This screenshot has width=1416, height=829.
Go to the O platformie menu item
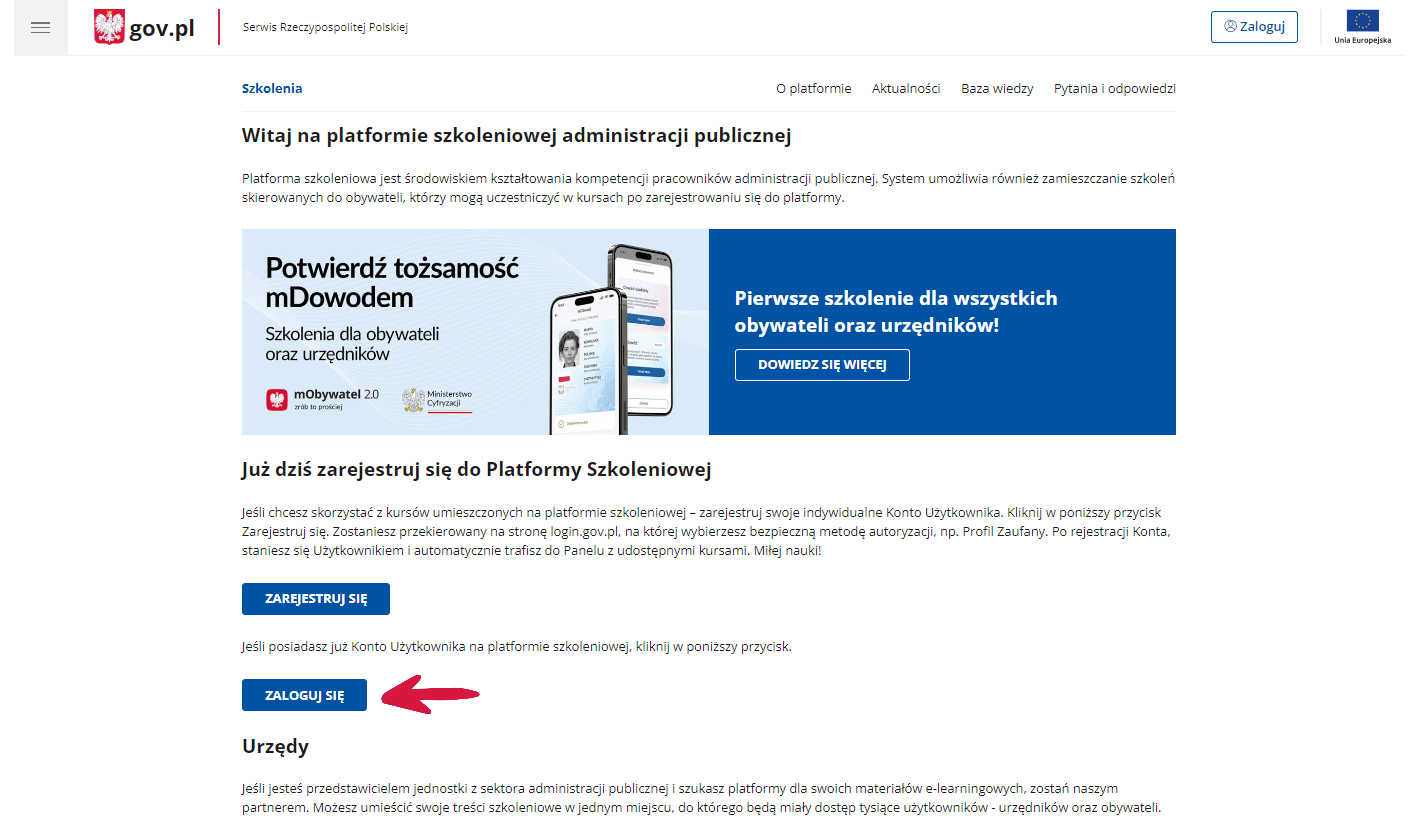pos(813,88)
